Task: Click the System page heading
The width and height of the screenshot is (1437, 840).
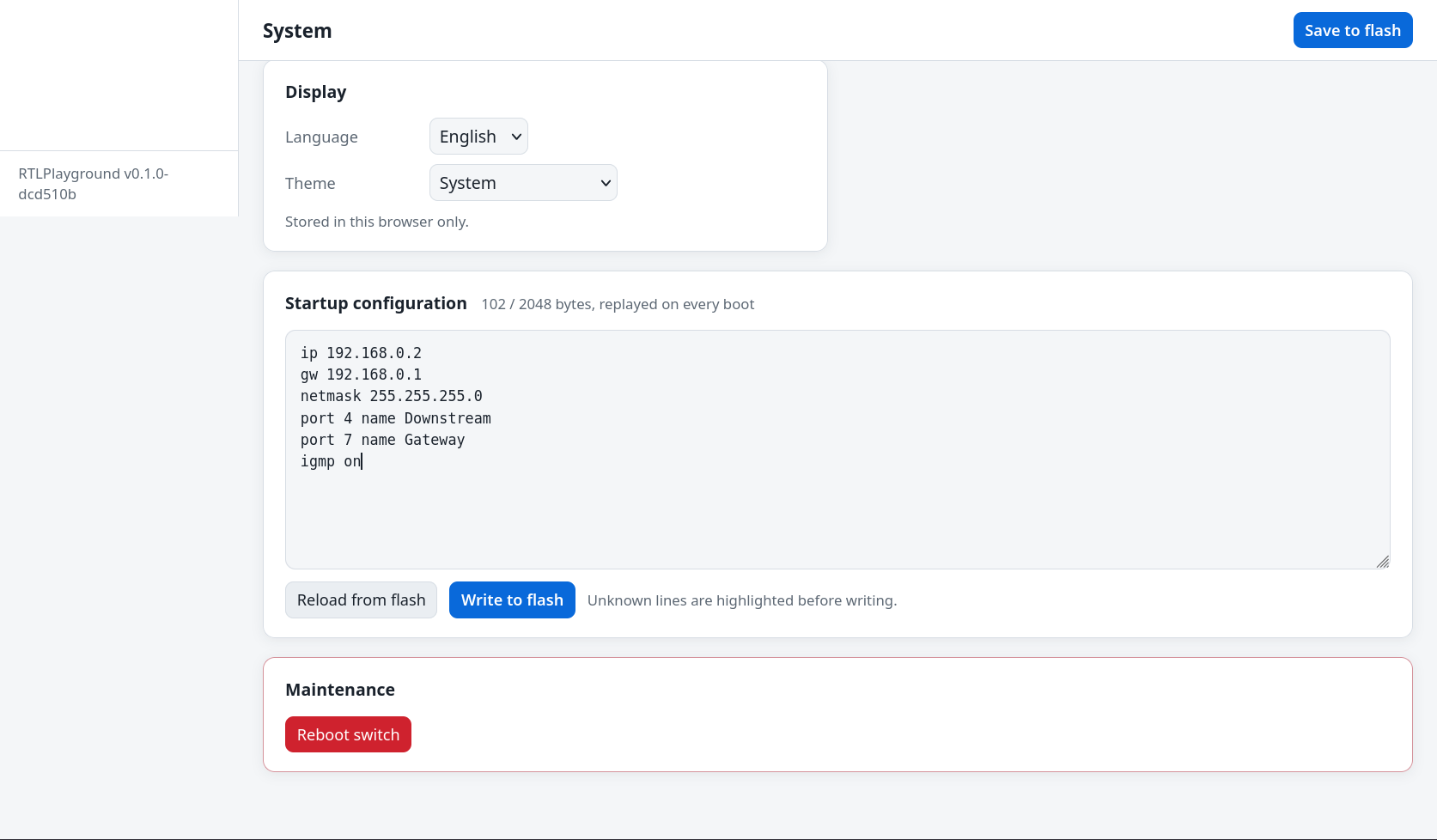Action: pyautogui.click(x=297, y=31)
